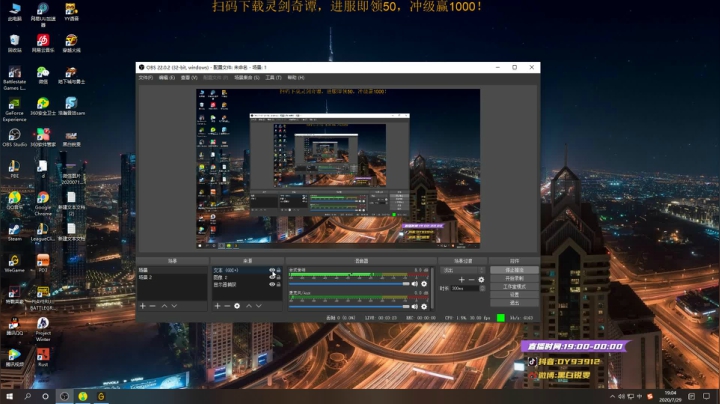This screenshot has width=720, height=404.
Task: Click the 开始录制 button
Action: point(514,278)
